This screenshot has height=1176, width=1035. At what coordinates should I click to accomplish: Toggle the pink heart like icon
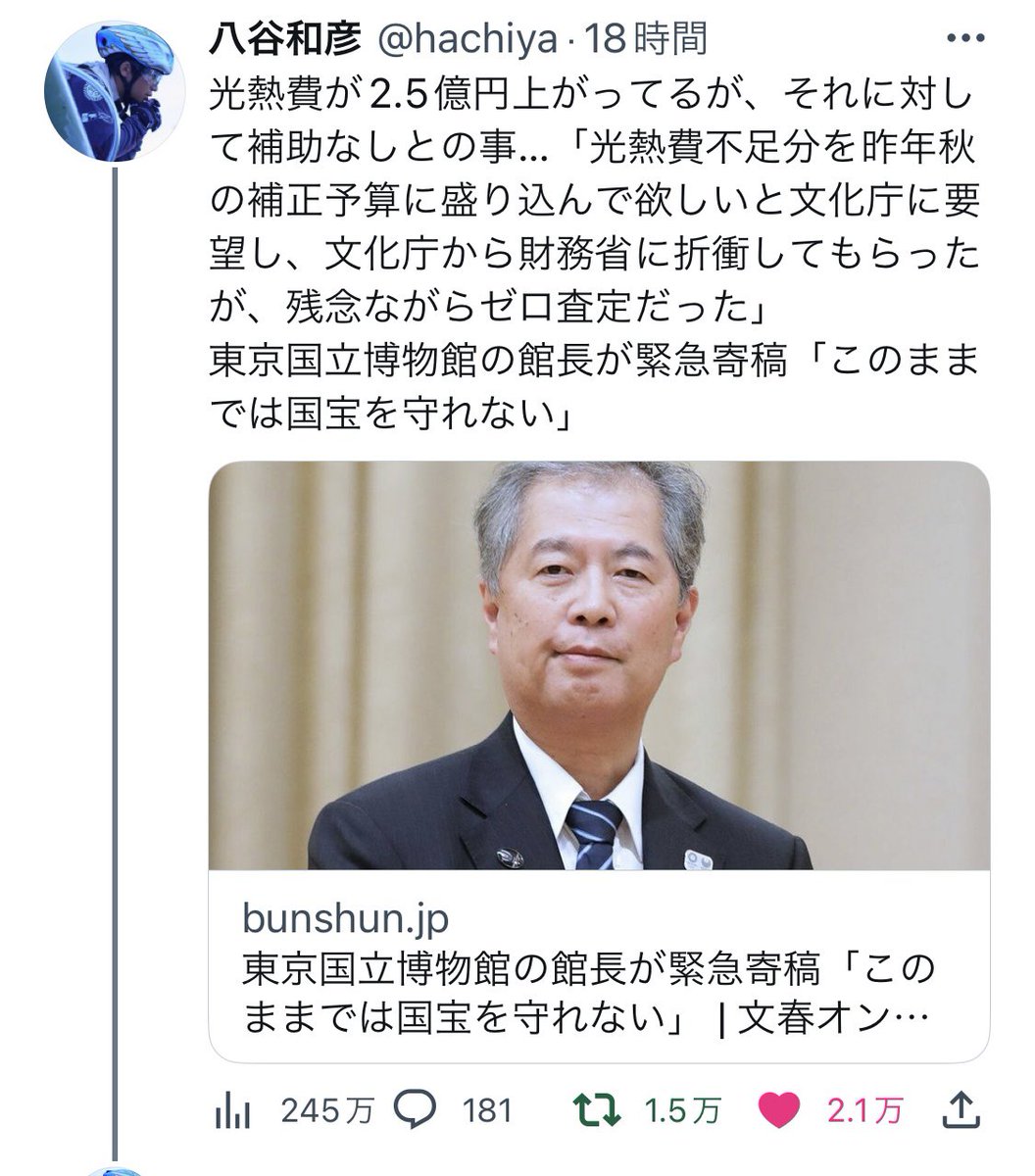[x=781, y=1109]
